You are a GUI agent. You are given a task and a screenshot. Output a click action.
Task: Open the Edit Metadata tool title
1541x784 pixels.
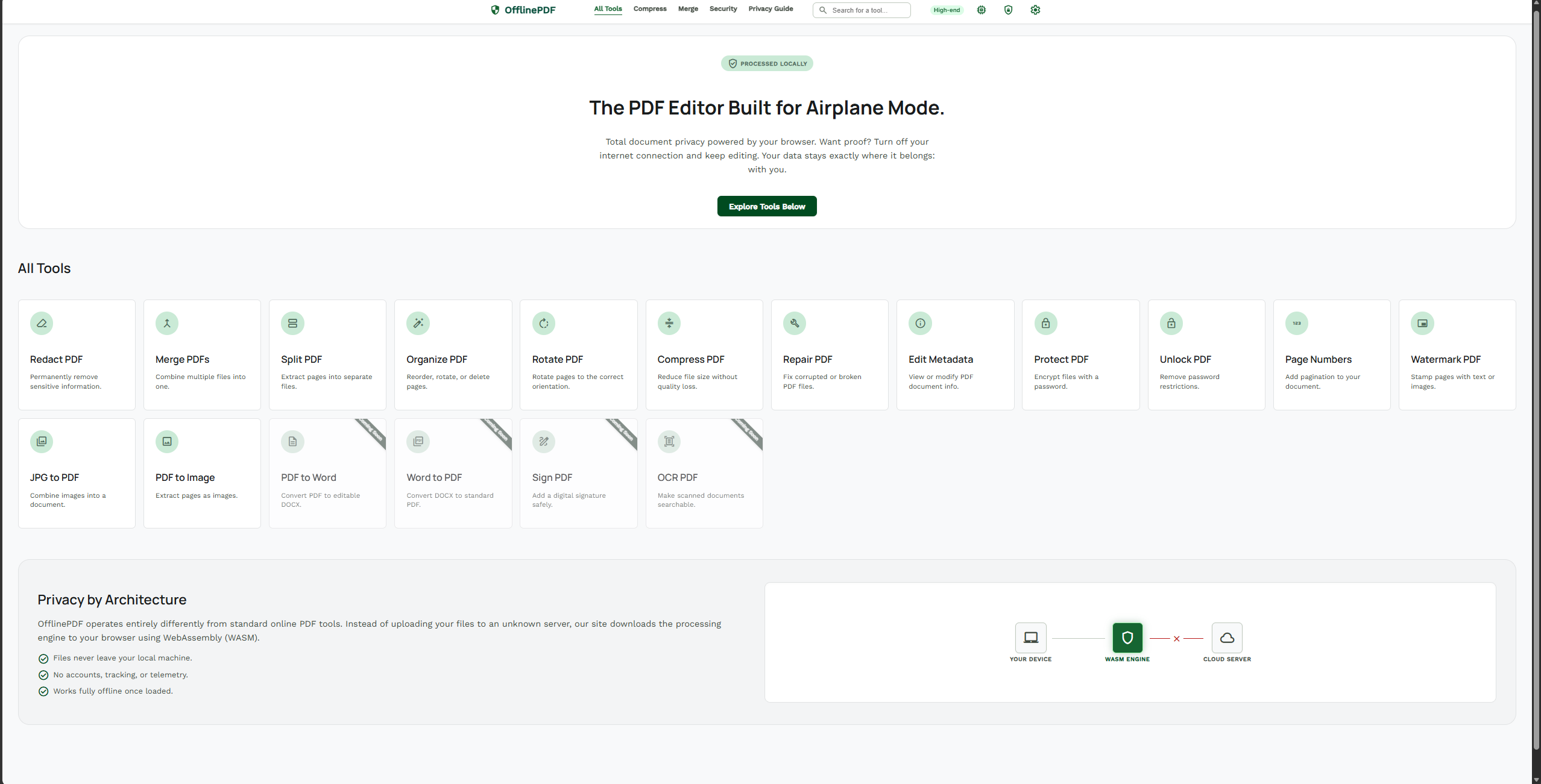[x=941, y=359]
